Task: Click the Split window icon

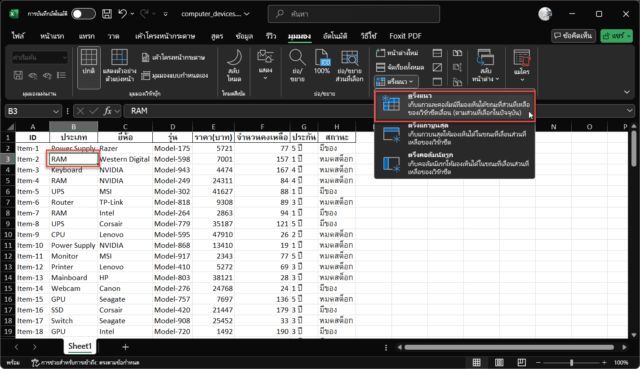Action: pyautogui.click(x=437, y=53)
